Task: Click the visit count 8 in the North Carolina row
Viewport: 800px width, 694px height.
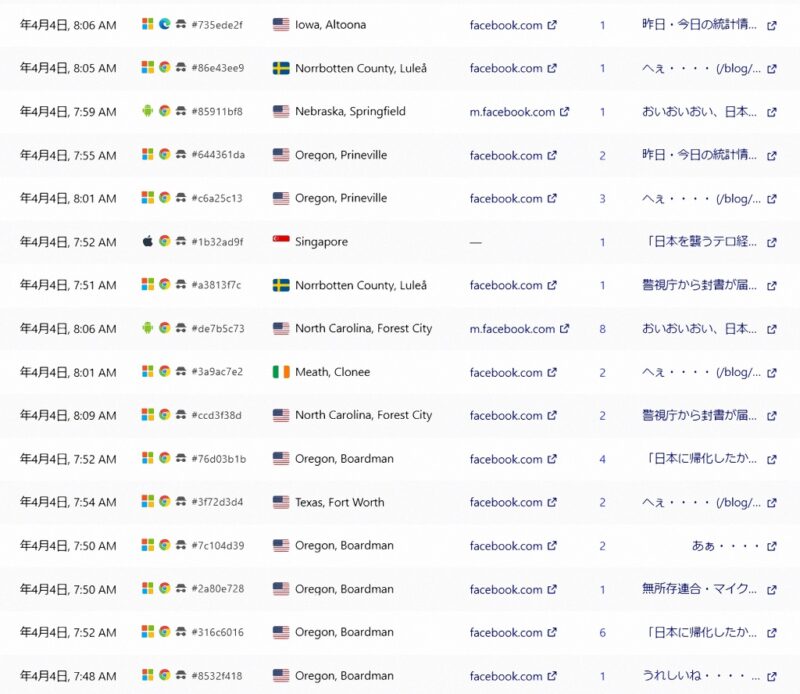Action: (602, 329)
